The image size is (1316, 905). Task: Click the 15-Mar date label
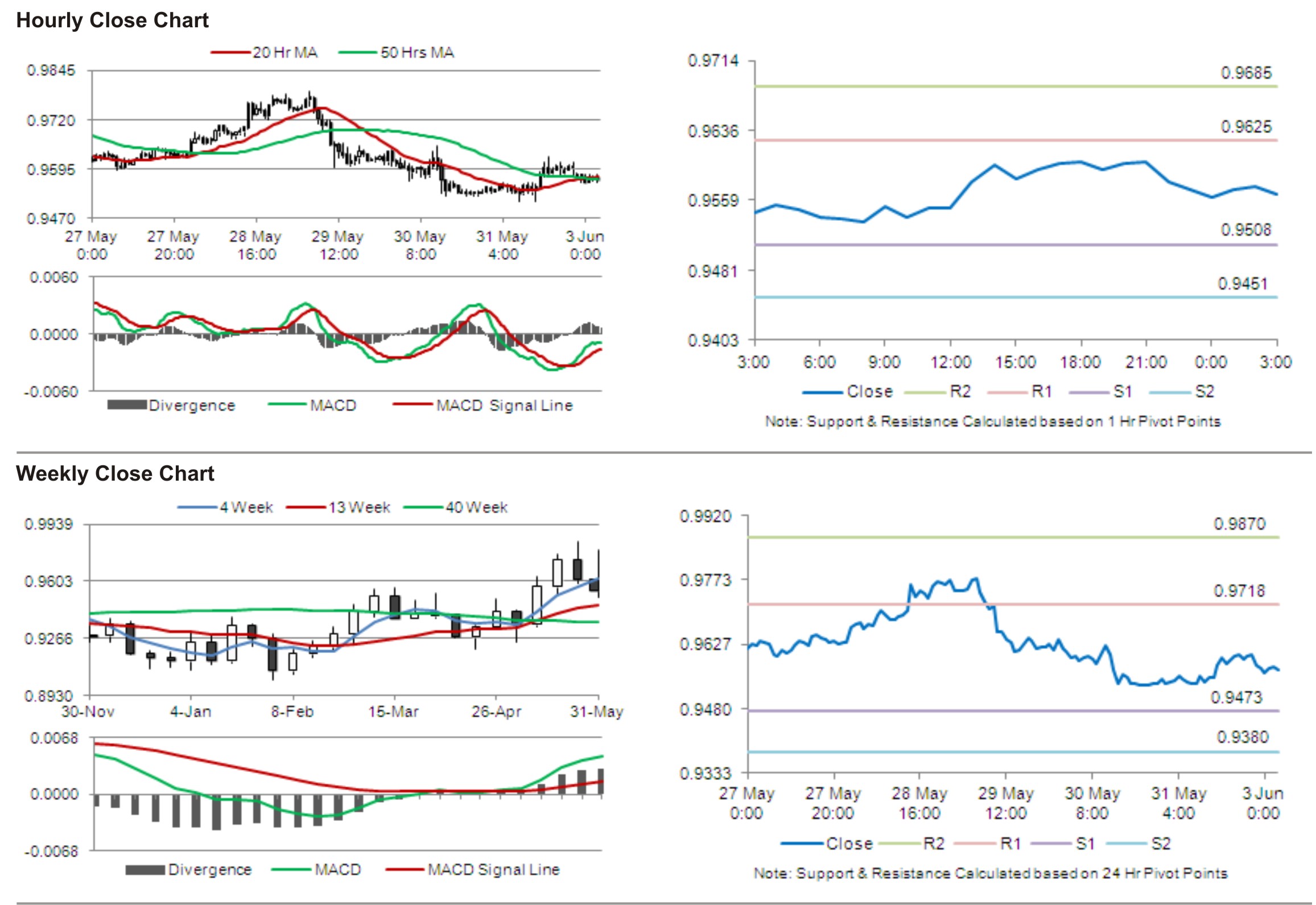[393, 712]
